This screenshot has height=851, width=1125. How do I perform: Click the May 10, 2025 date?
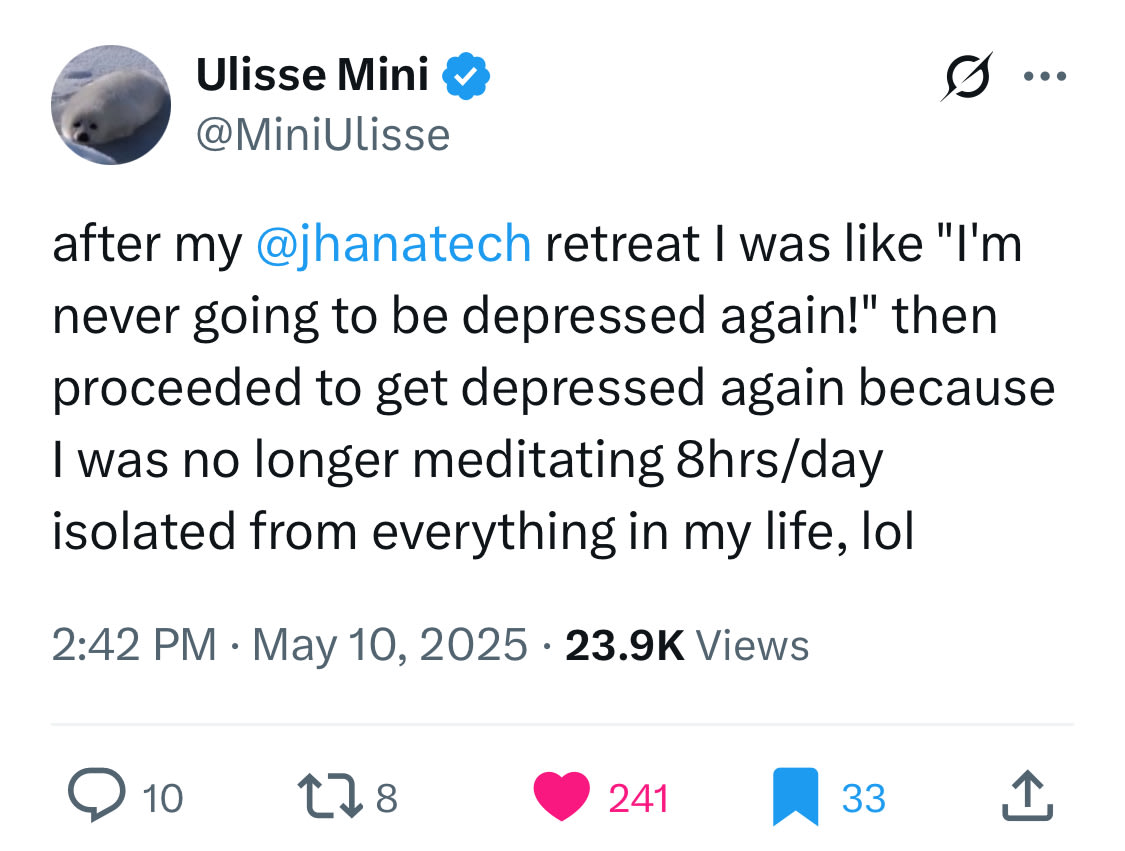coord(390,644)
